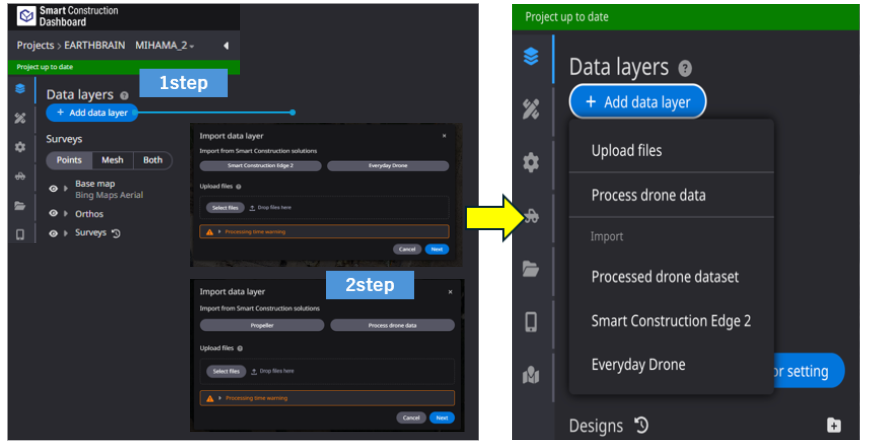This screenshot has width=869, height=442.
Task: Expand the Surveys tree row
Action: pyautogui.click(x=66, y=233)
